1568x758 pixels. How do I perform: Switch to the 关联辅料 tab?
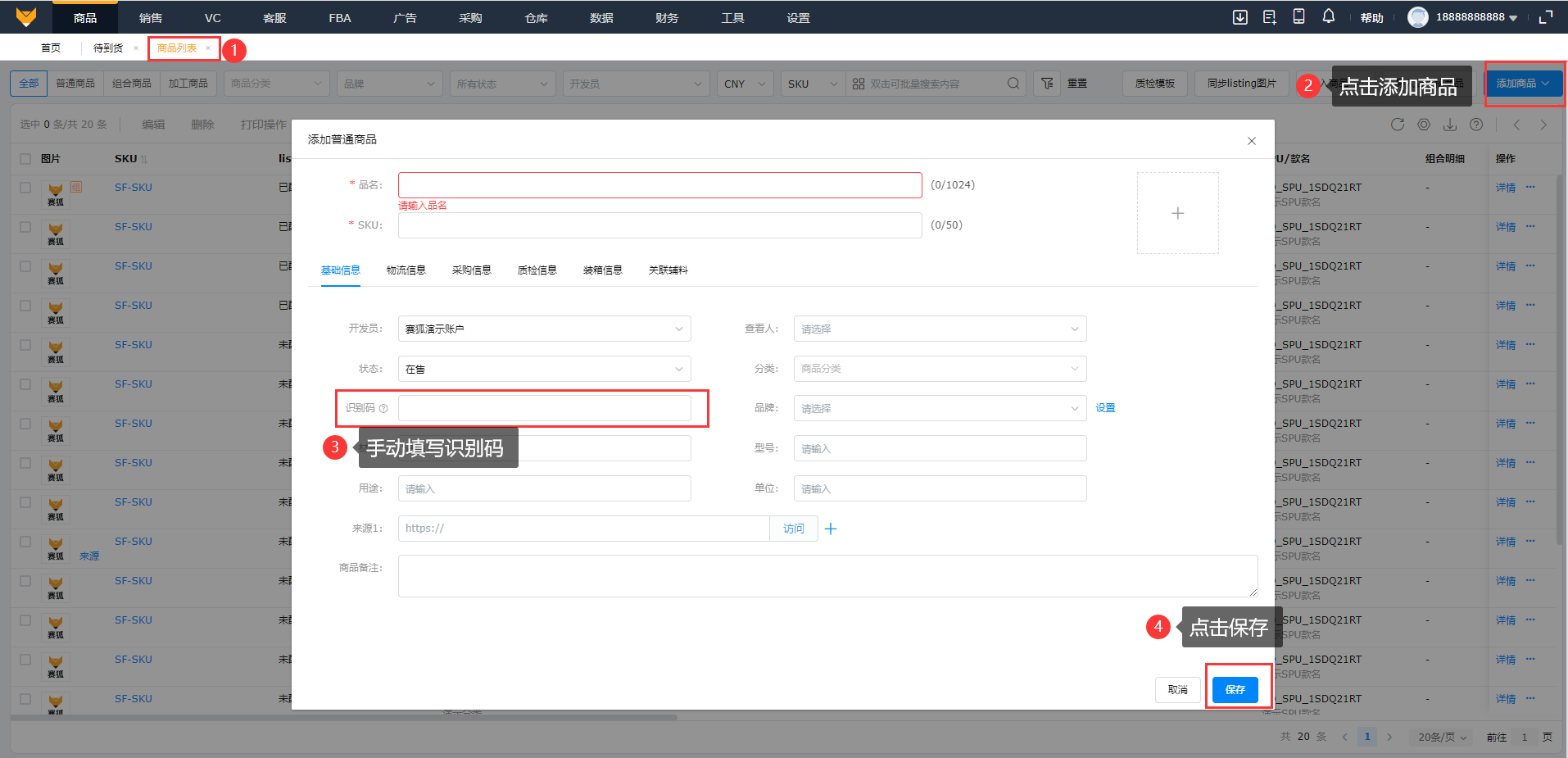(x=668, y=270)
